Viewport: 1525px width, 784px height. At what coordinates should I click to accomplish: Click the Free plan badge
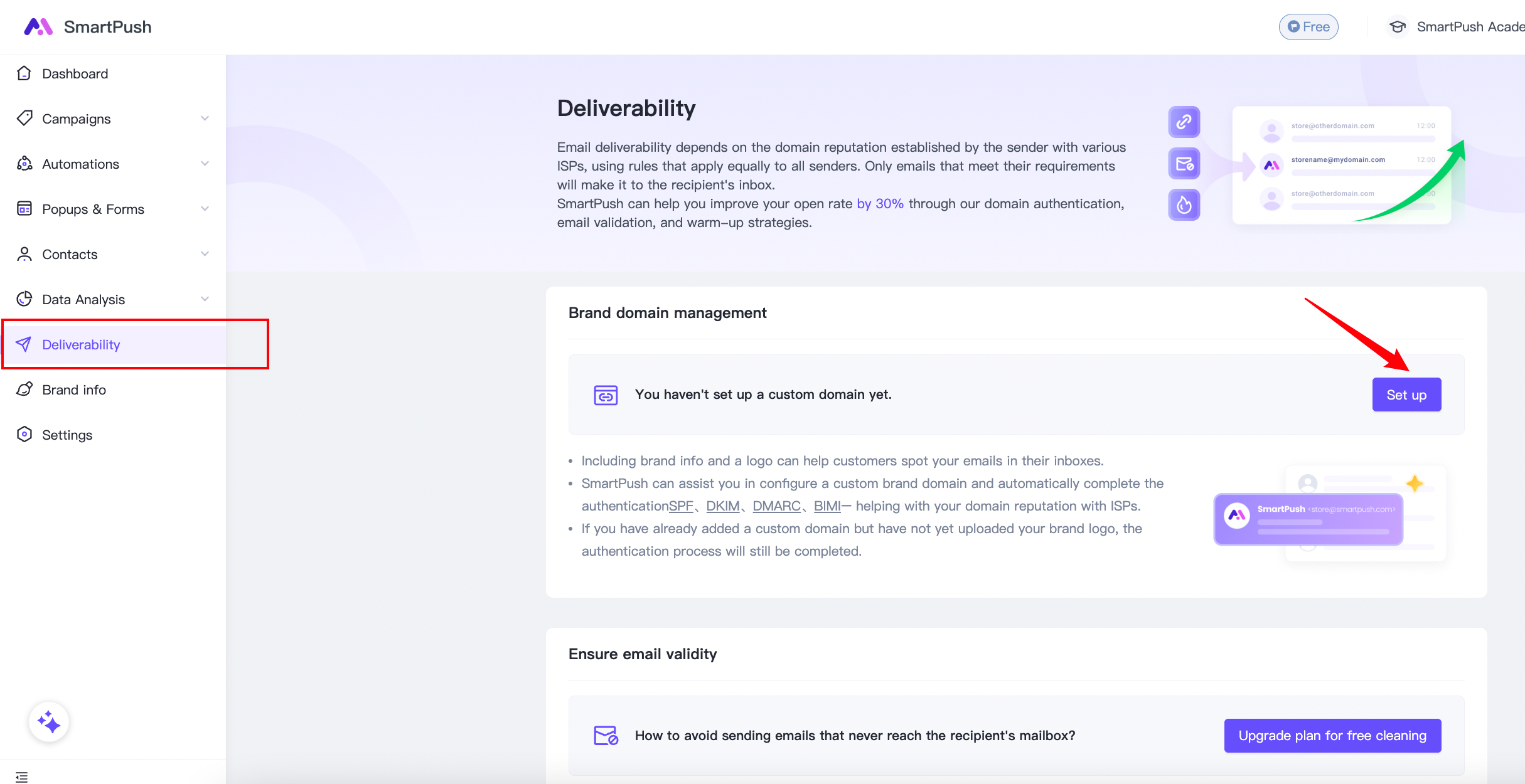1308,27
